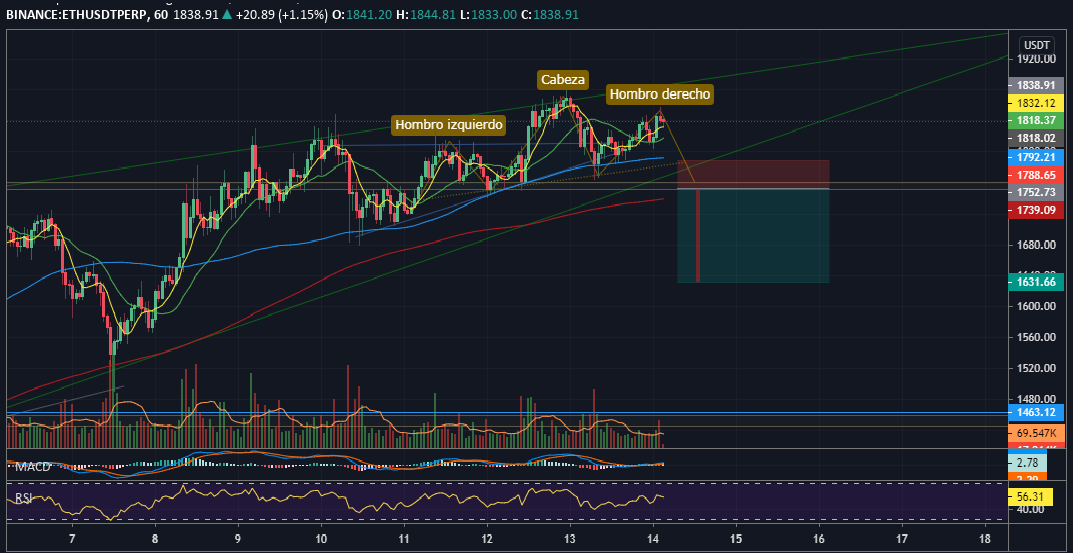Click the 1631.66 target price tag
This screenshot has height=553, width=1073.
point(1038,283)
